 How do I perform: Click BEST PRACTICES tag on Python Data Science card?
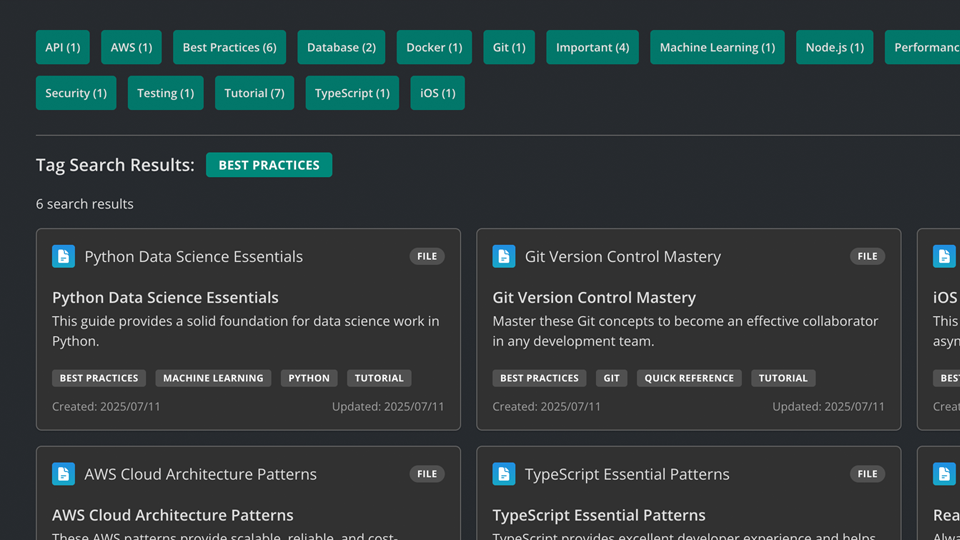pyautogui.click(x=99, y=378)
